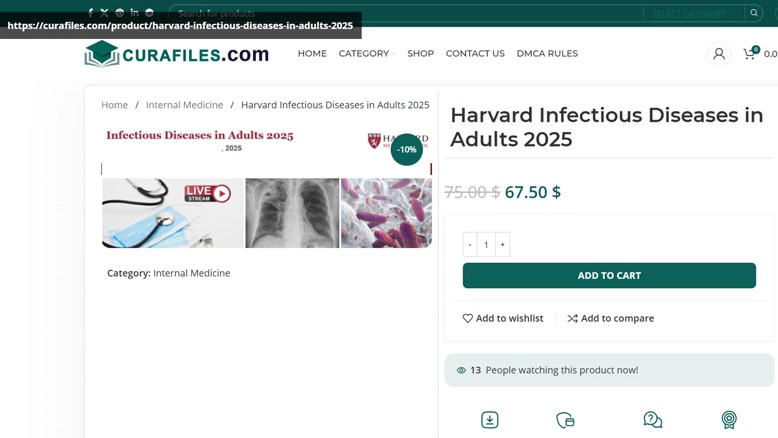The width and height of the screenshot is (778, 438).
Task: Click the Add to Cart button
Action: pos(609,275)
